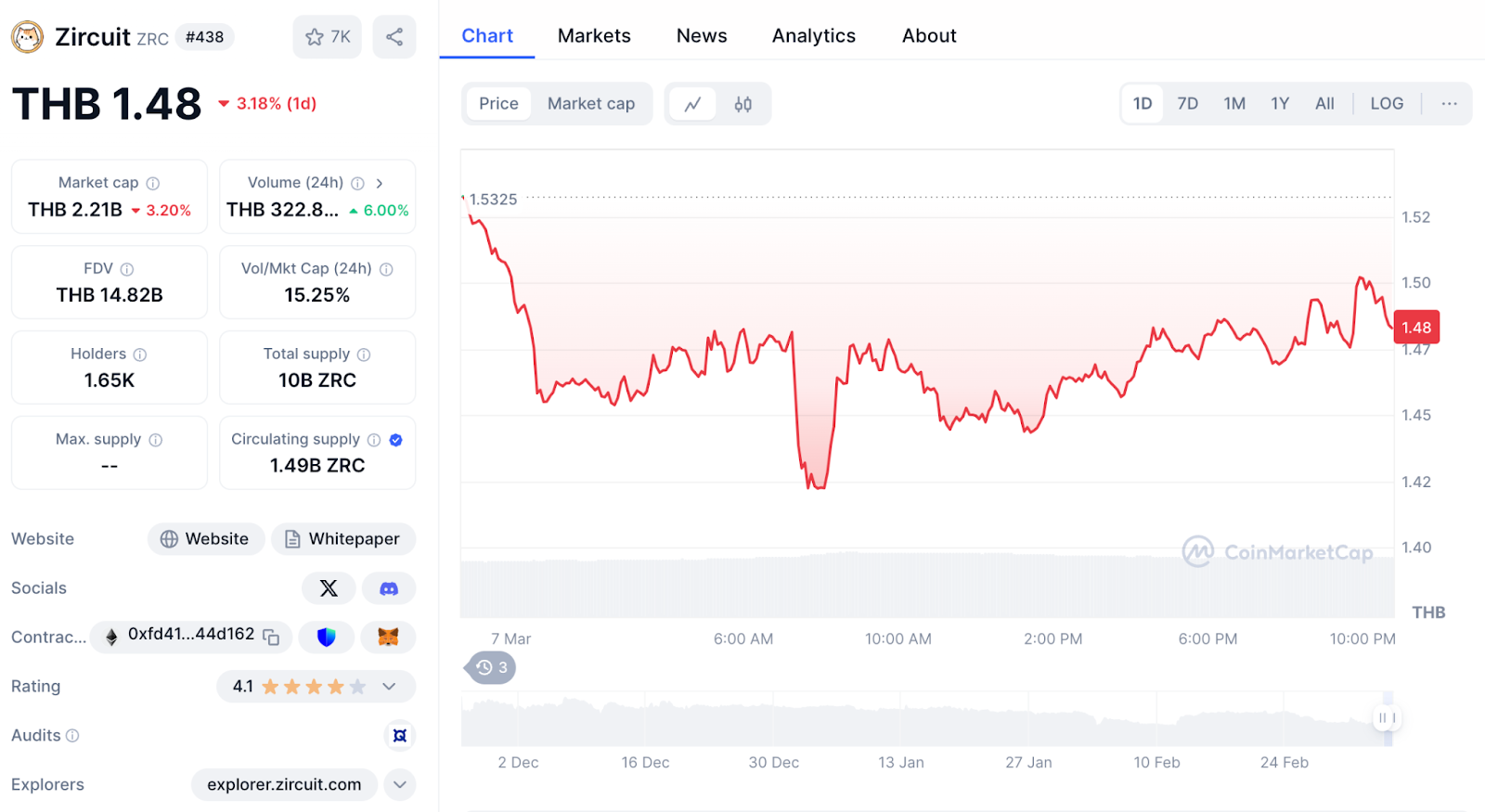
Task: Switch to line chart view
Action: tap(692, 104)
